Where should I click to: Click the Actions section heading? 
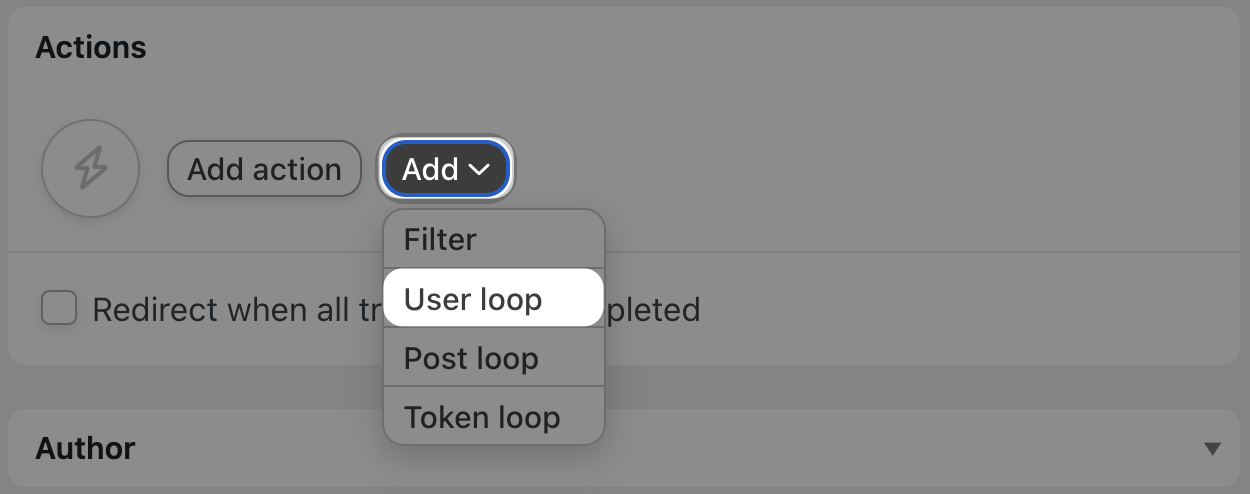91,47
